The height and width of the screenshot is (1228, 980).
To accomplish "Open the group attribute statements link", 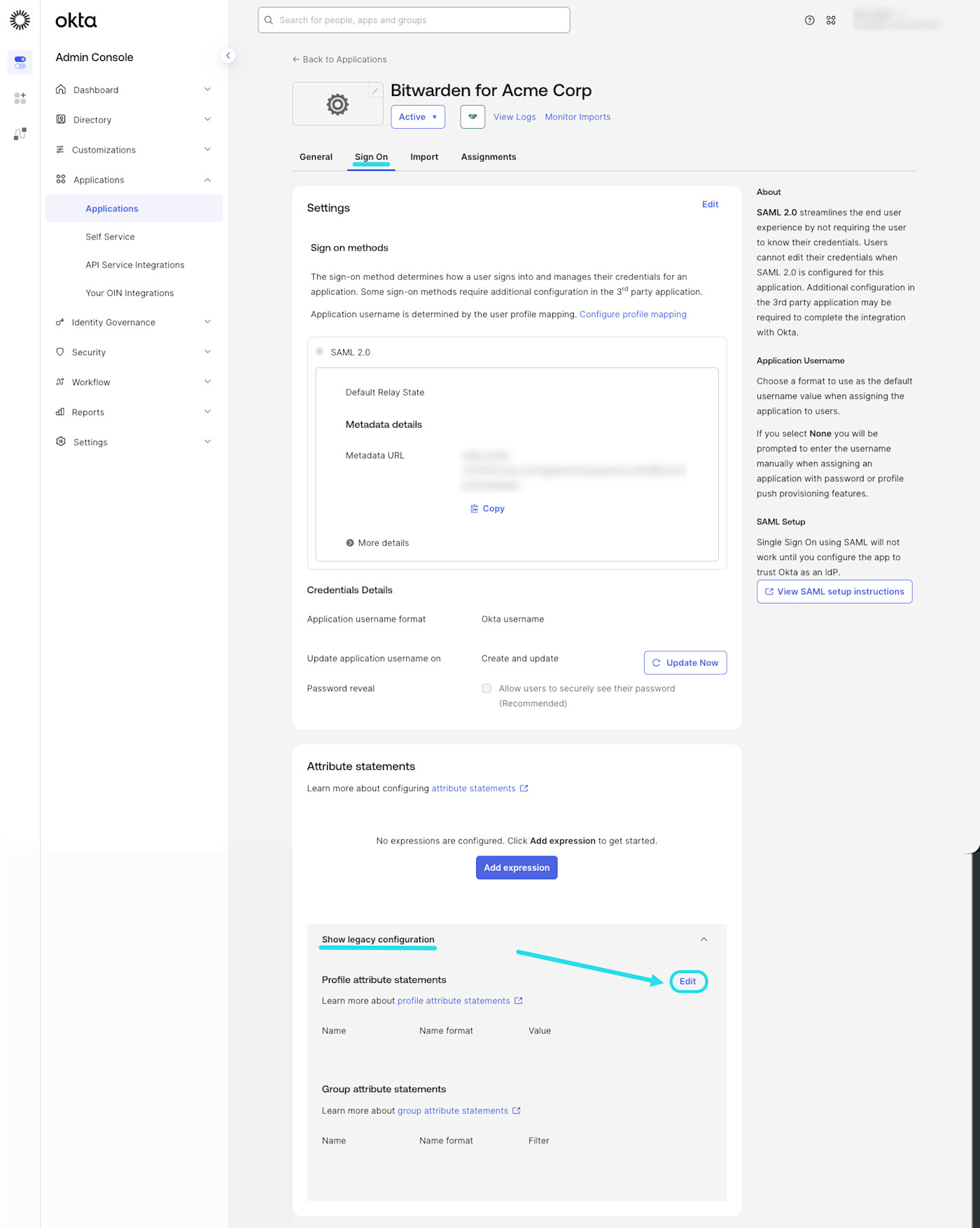I will coord(453,1111).
